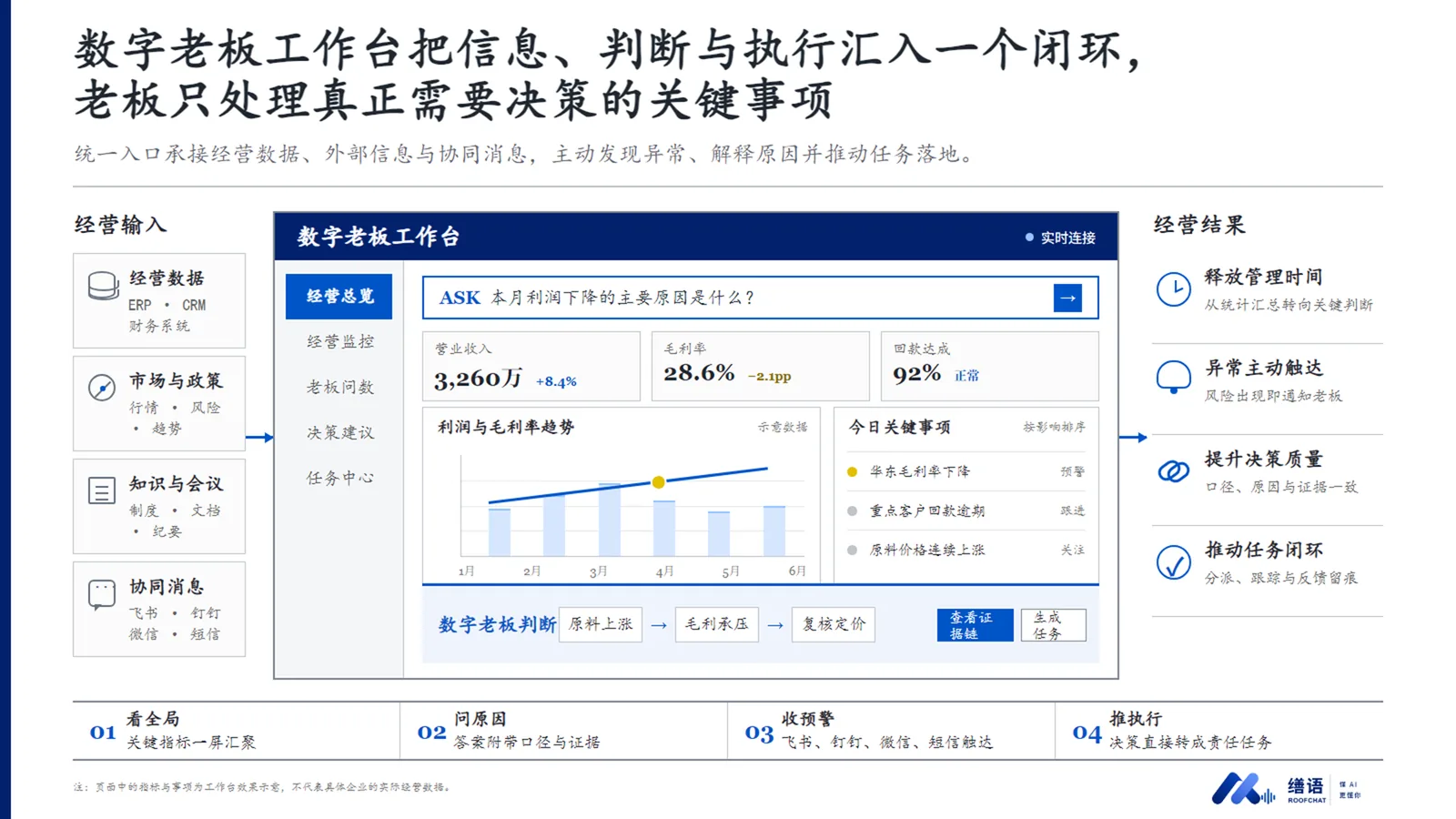Click the 市场与政策 compass icon
Image resolution: width=1456 pixels, height=819 pixels.
pyautogui.click(x=102, y=388)
